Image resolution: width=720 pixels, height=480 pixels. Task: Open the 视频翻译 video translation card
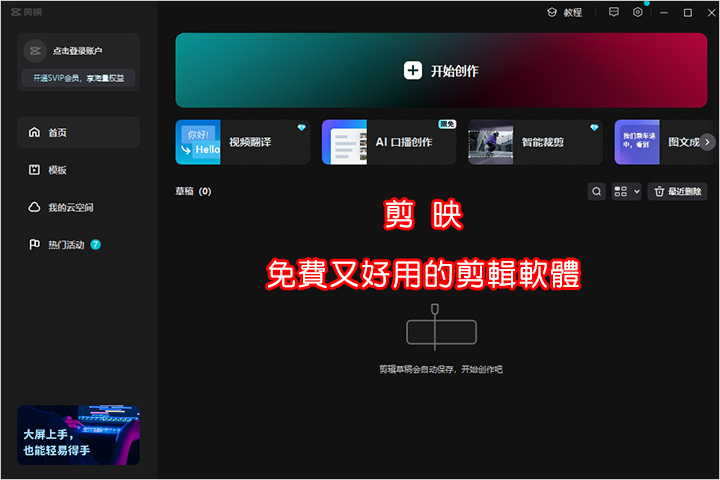click(x=242, y=142)
